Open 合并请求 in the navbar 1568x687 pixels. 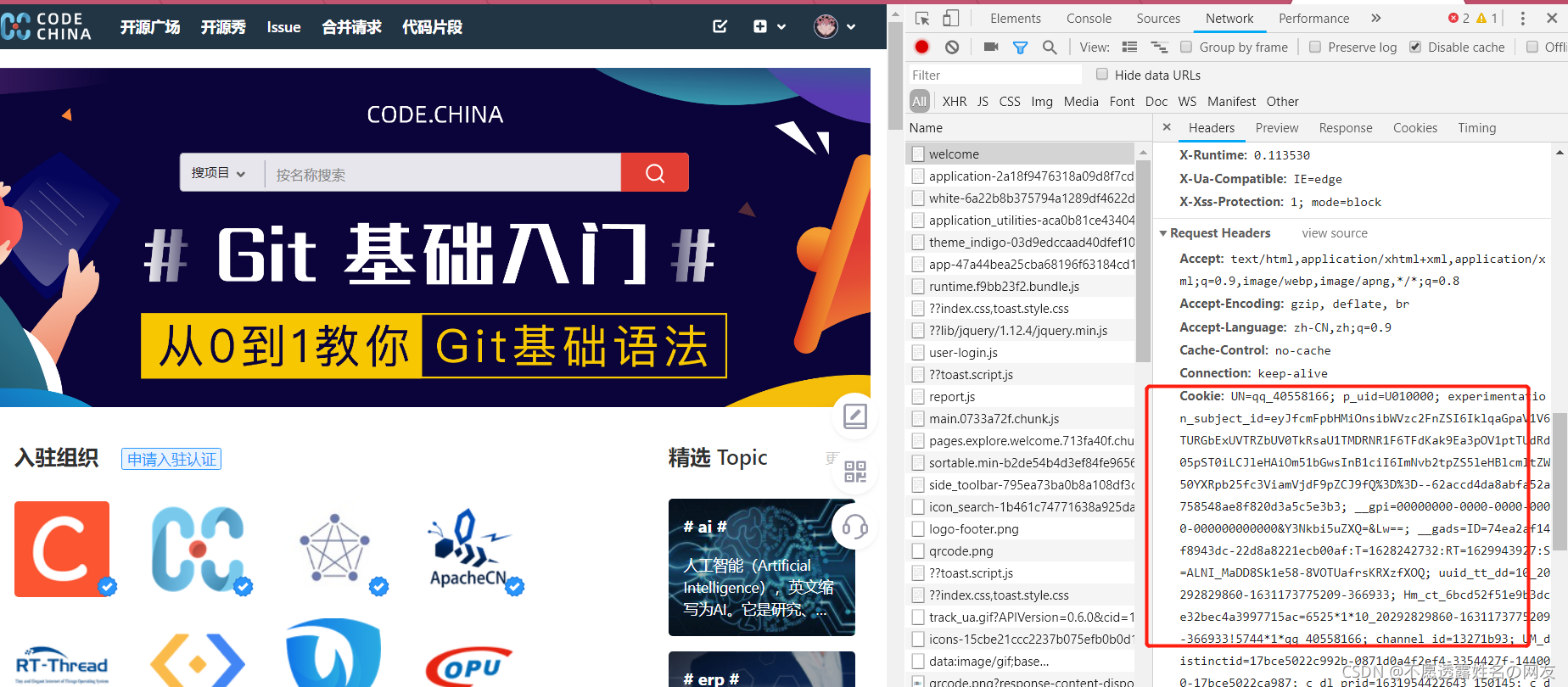(351, 27)
